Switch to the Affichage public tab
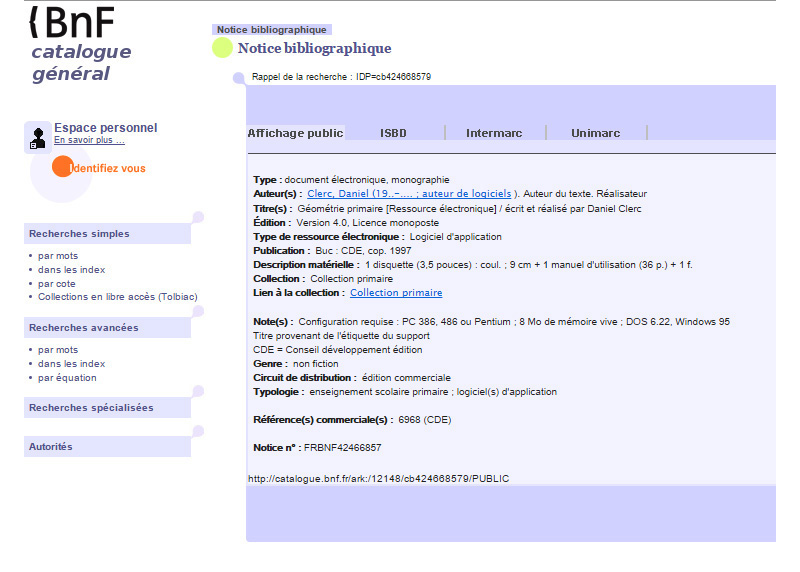The width and height of the screenshot is (800, 572). 295,133
